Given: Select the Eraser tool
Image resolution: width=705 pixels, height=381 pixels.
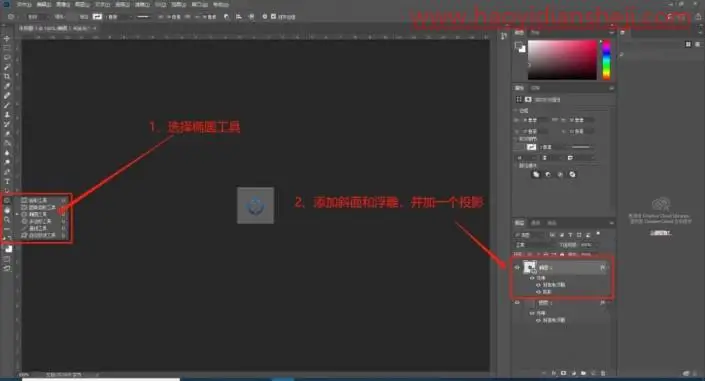Looking at the screenshot, I should coord(7,134).
